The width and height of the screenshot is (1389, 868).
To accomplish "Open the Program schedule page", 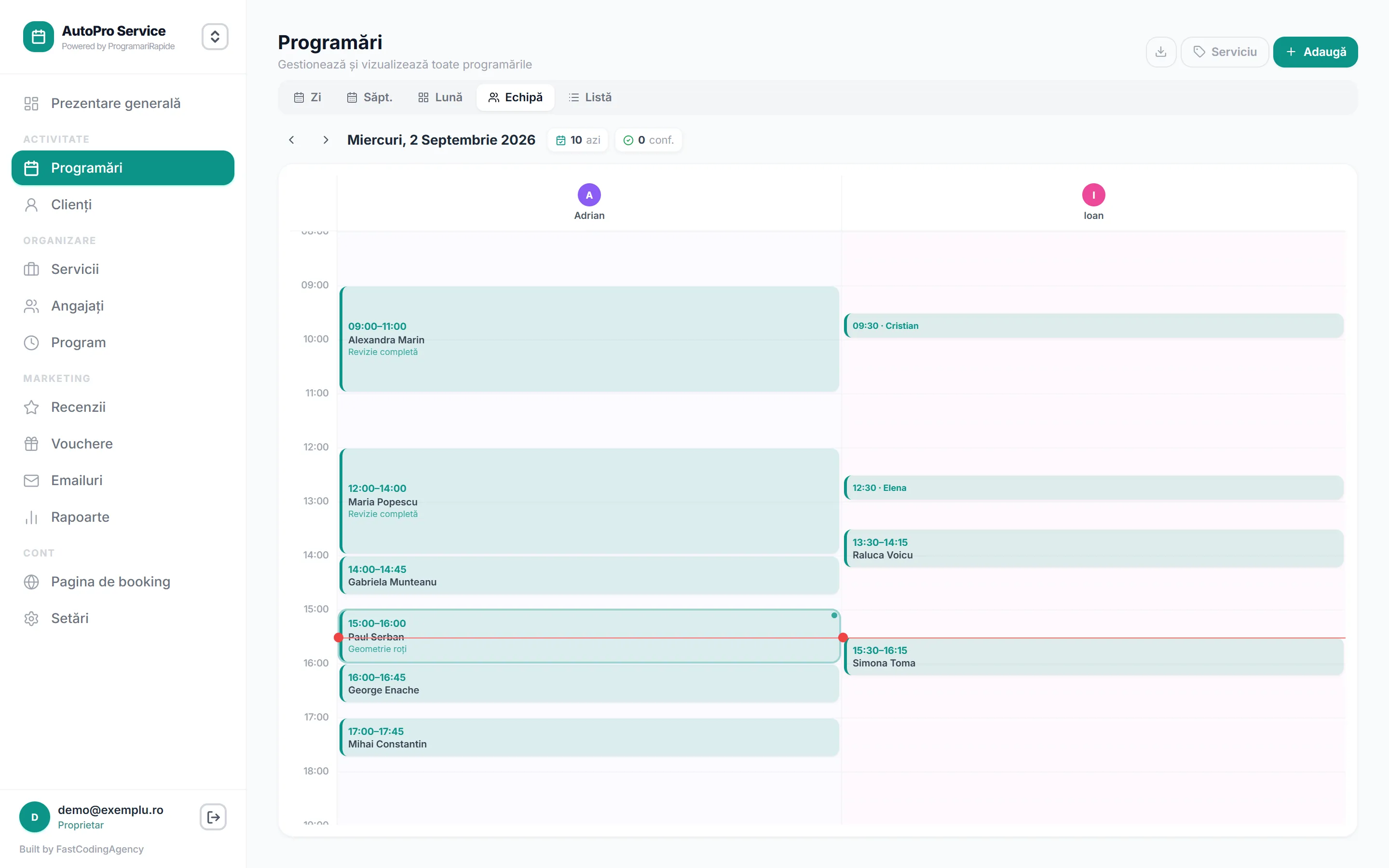I will click(x=123, y=342).
